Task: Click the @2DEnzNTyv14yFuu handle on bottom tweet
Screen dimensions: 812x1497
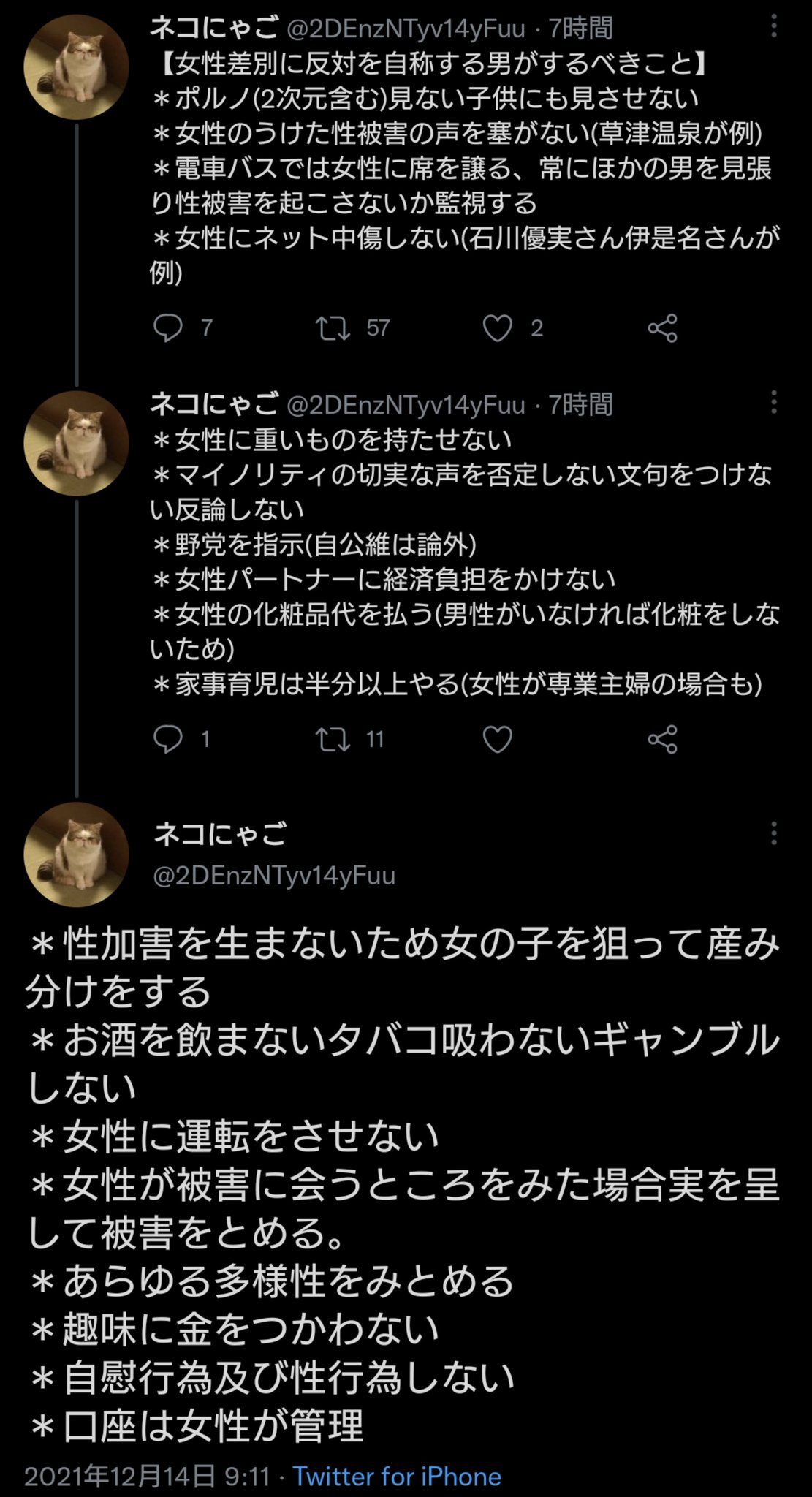Action: click(x=274, y=875)
